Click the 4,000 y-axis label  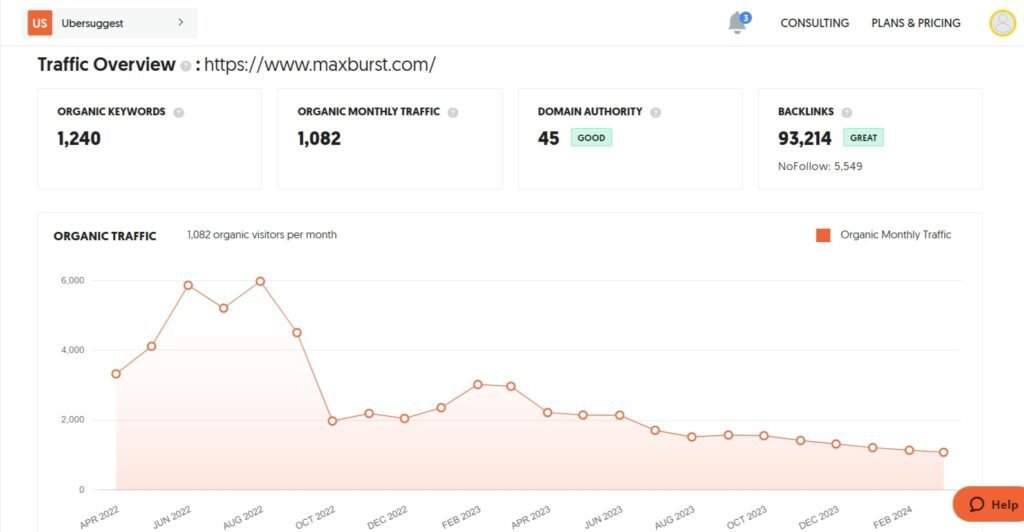click(72, 350)
